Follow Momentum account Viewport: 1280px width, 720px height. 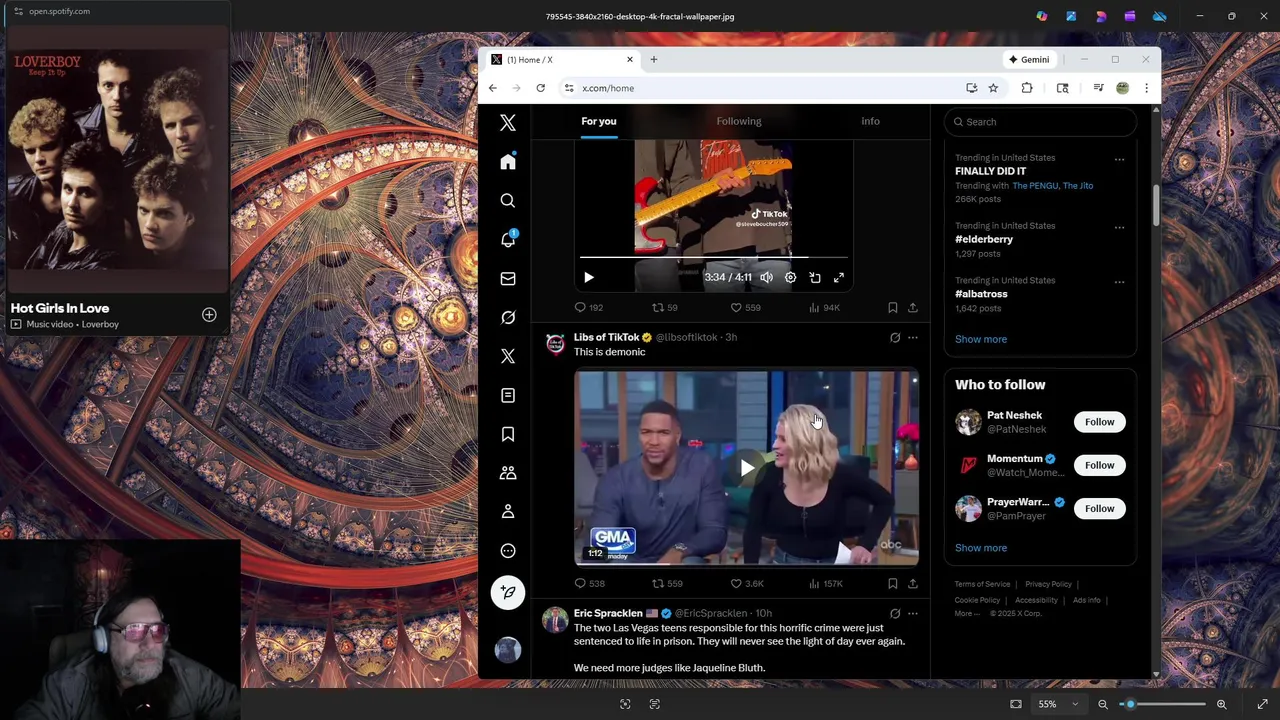tap(1099, 465)
